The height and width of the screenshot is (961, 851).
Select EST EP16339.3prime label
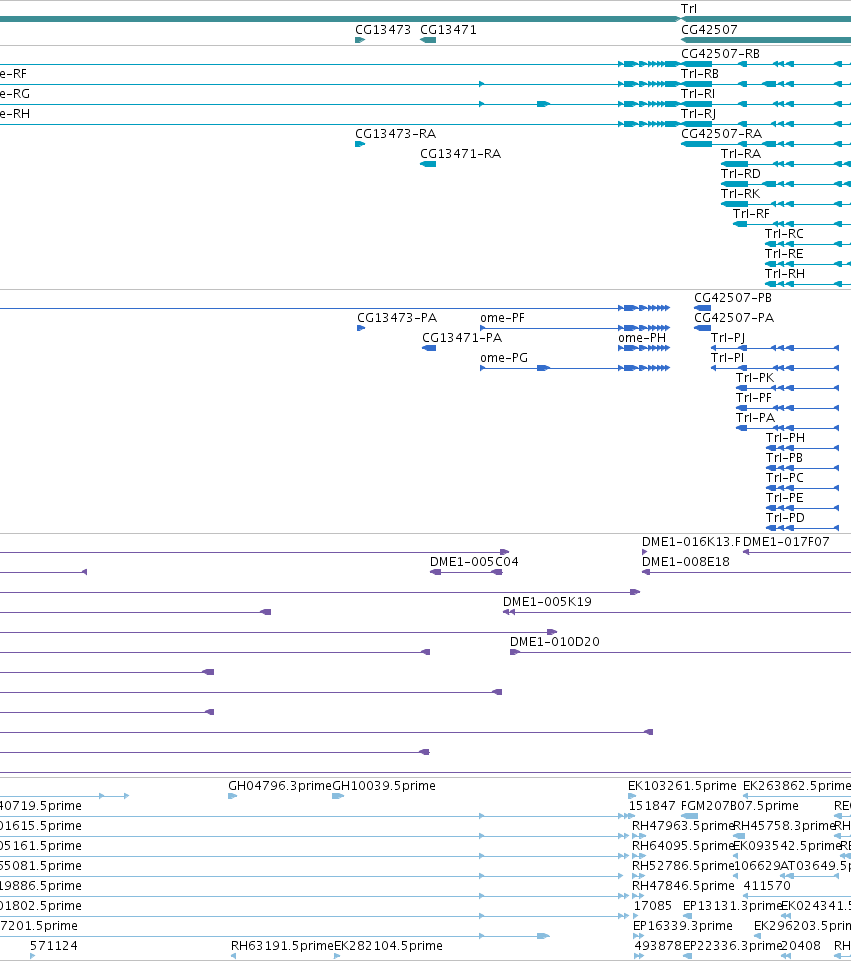[x=683, y=925]
